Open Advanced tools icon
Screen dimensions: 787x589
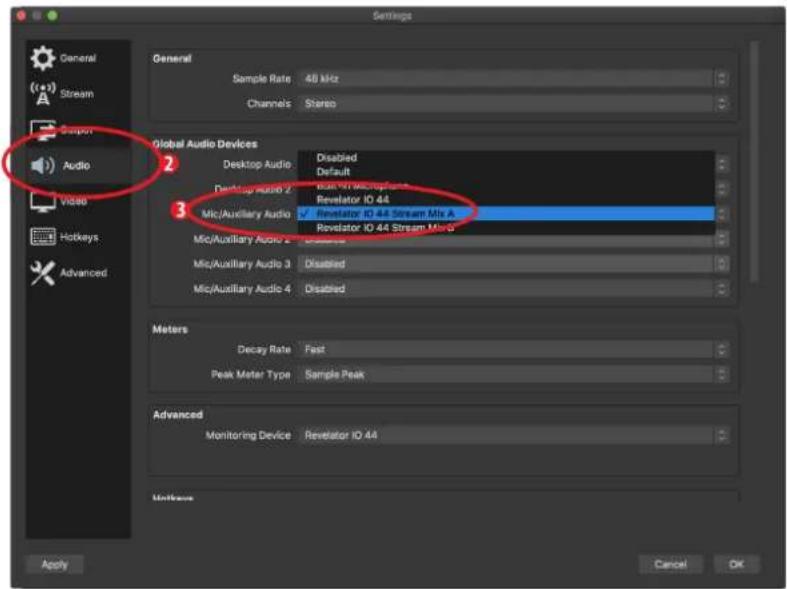[x=43, y=272]
